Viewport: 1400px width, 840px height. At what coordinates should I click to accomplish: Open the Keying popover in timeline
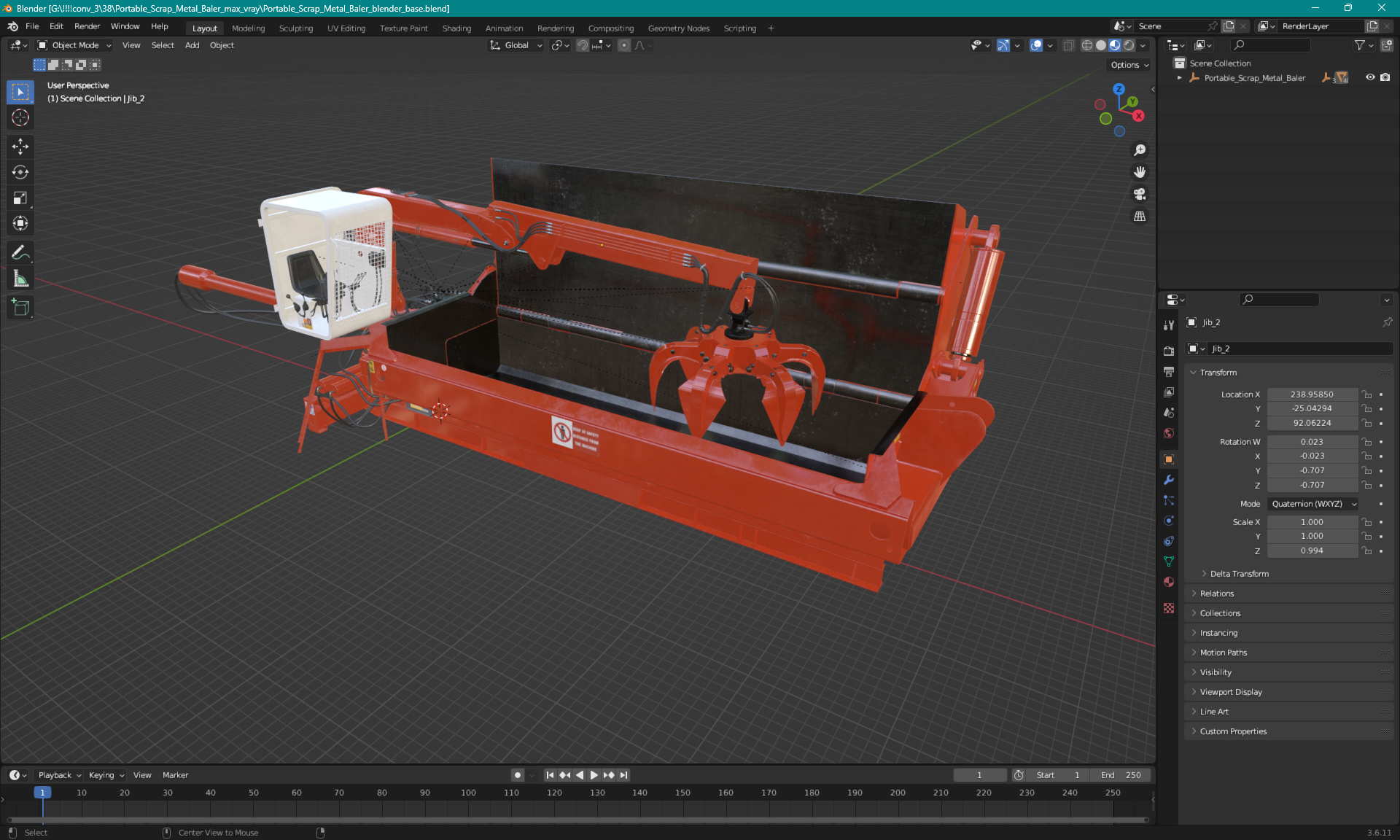click(106, 775)
